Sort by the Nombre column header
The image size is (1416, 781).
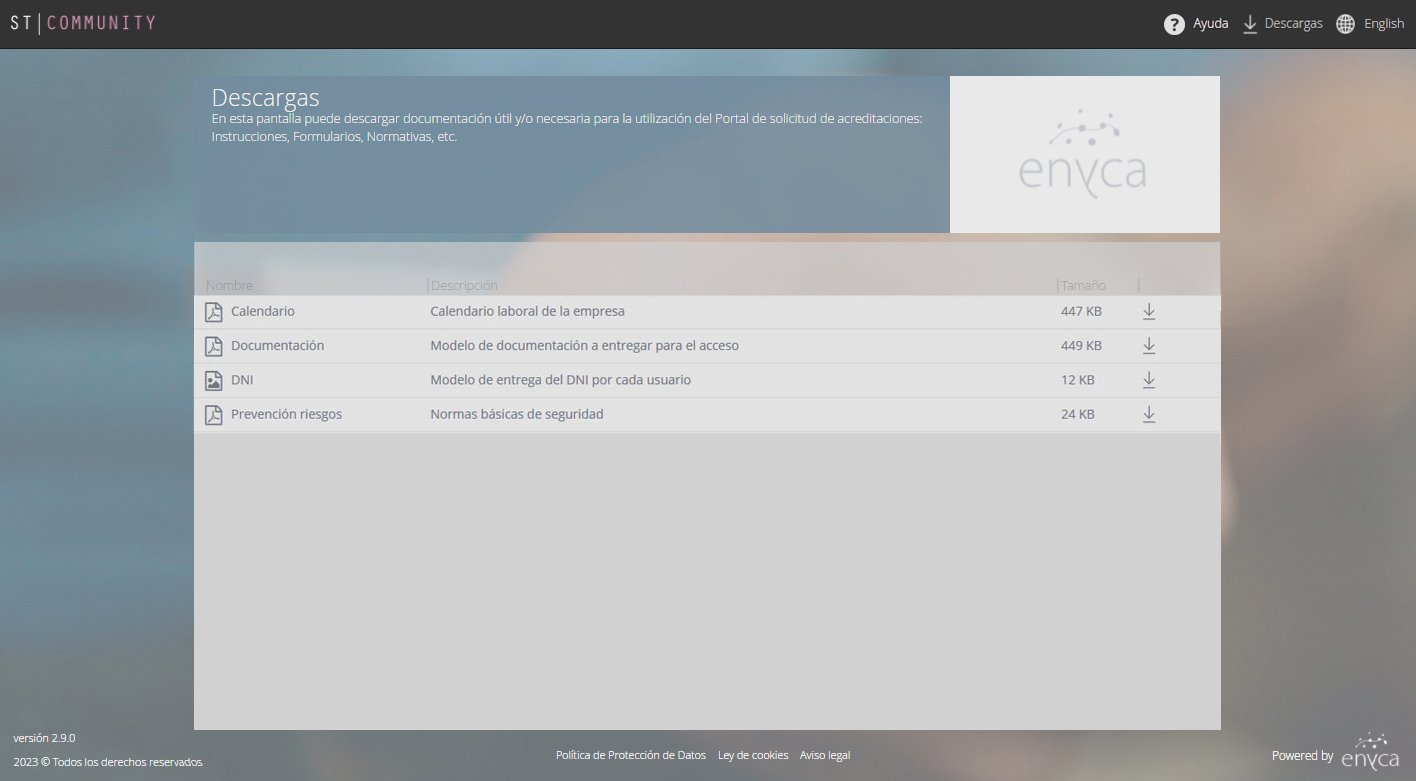pos(230,285)
